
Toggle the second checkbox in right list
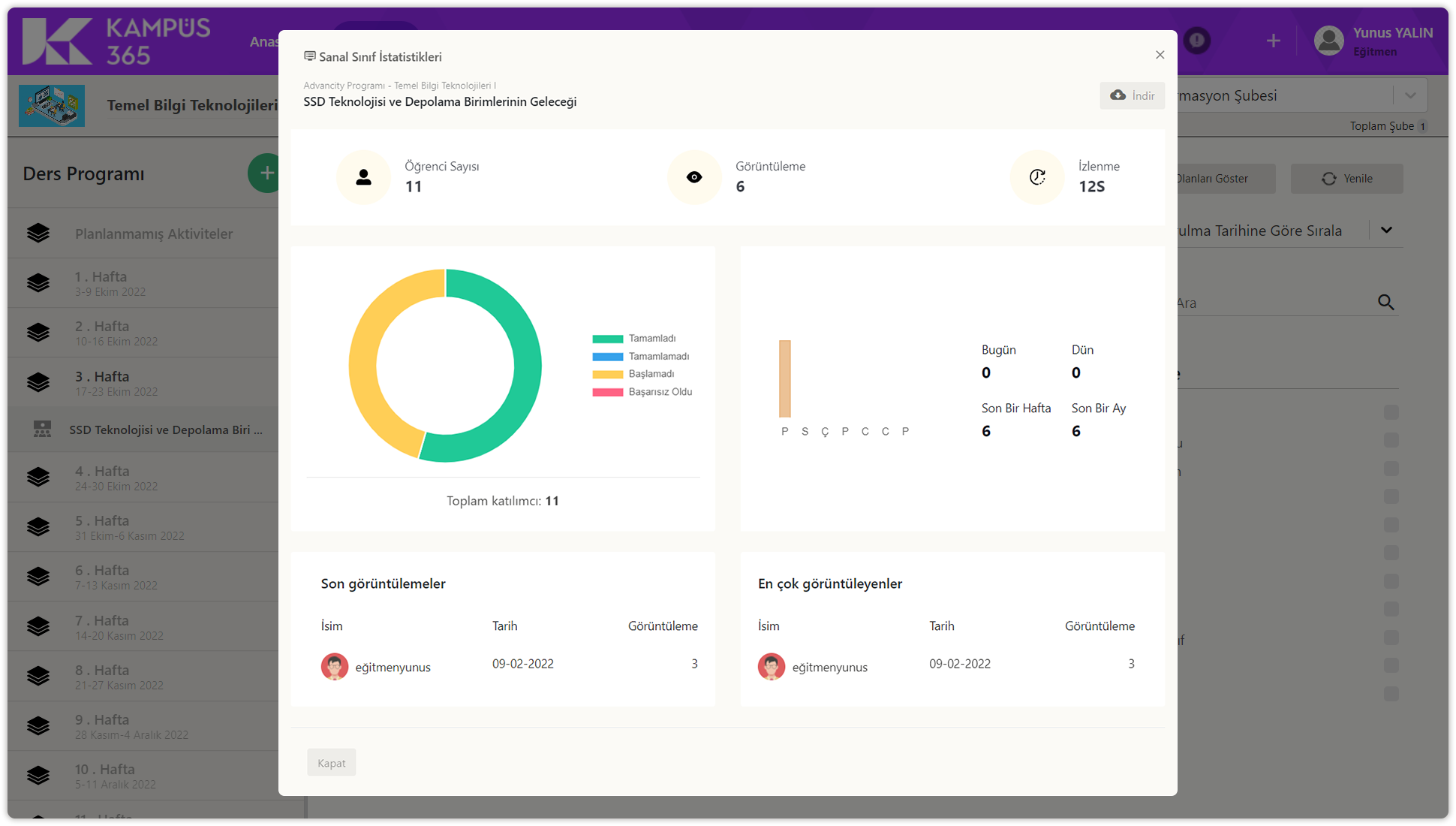coord(1391,440)
